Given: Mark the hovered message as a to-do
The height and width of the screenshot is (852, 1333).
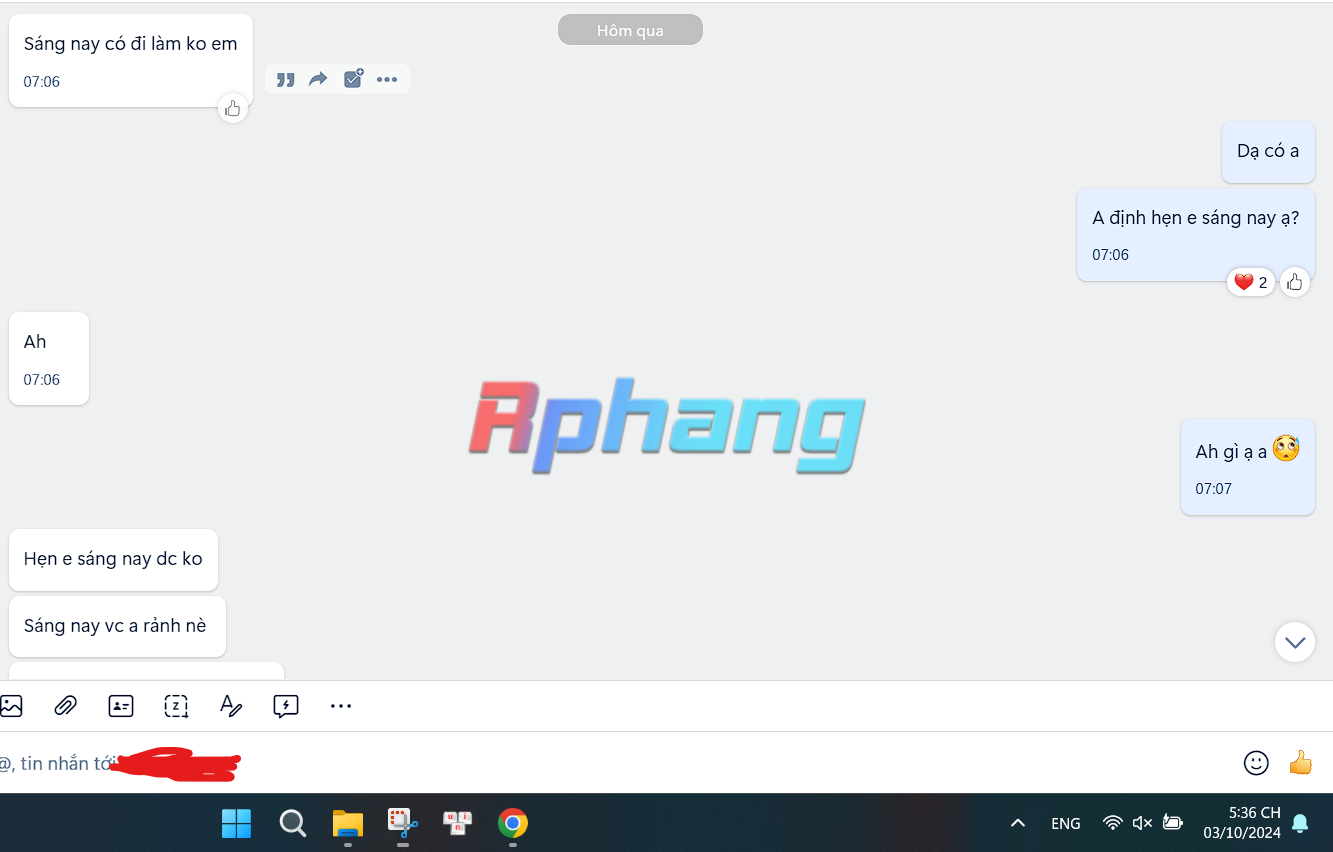Looking at the screenshot, I should (353, 80).
